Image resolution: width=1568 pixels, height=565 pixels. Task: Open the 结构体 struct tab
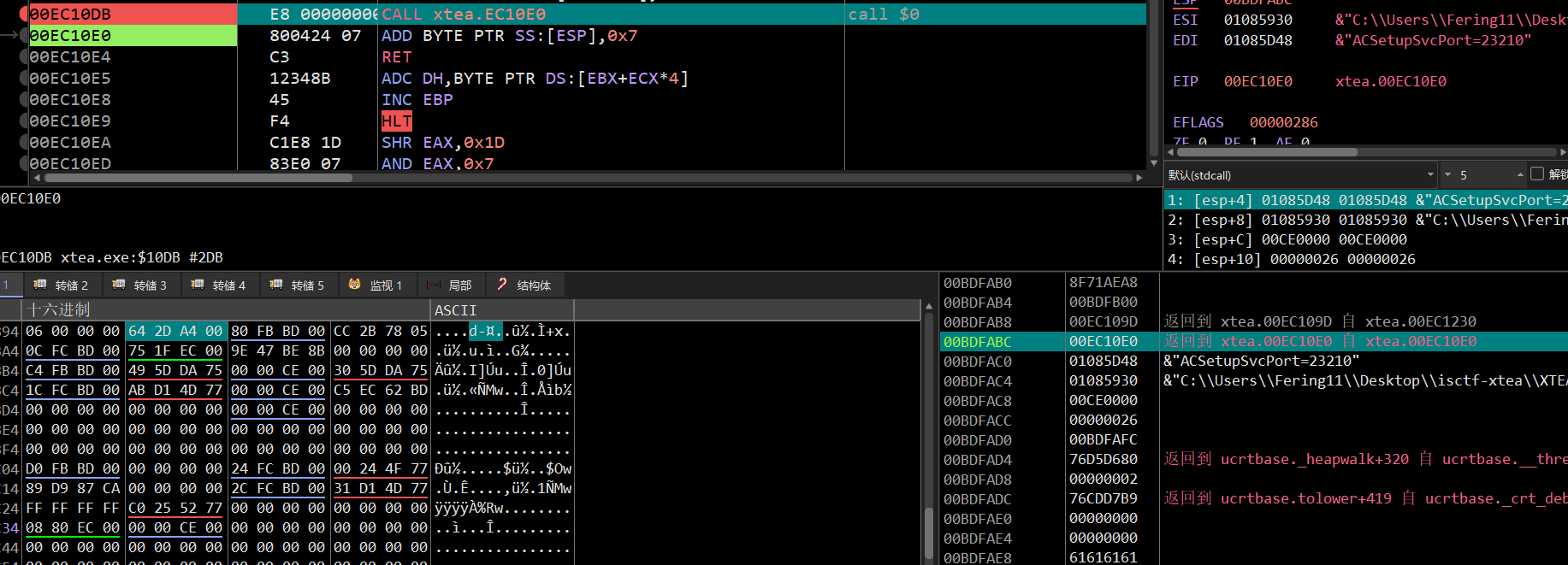524,285
